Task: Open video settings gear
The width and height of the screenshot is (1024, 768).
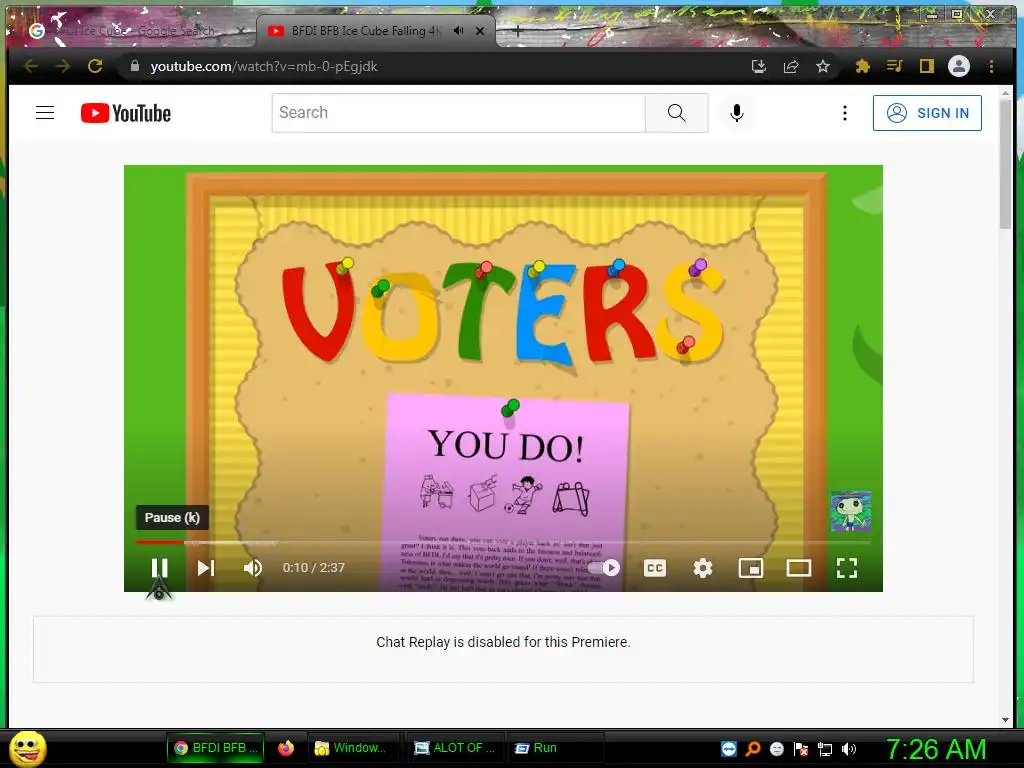Action: pyautogui.click(x=703, y=568)
